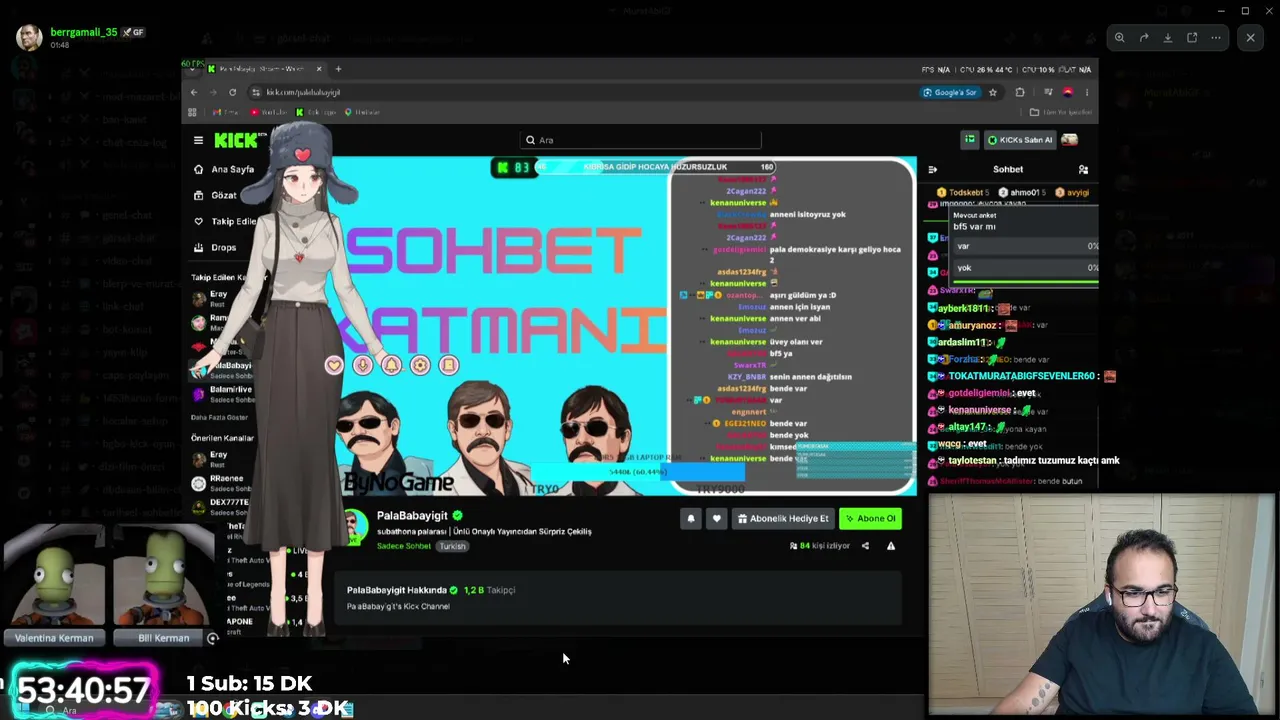Click the avatar overlay bell icon

pos(391,366)
